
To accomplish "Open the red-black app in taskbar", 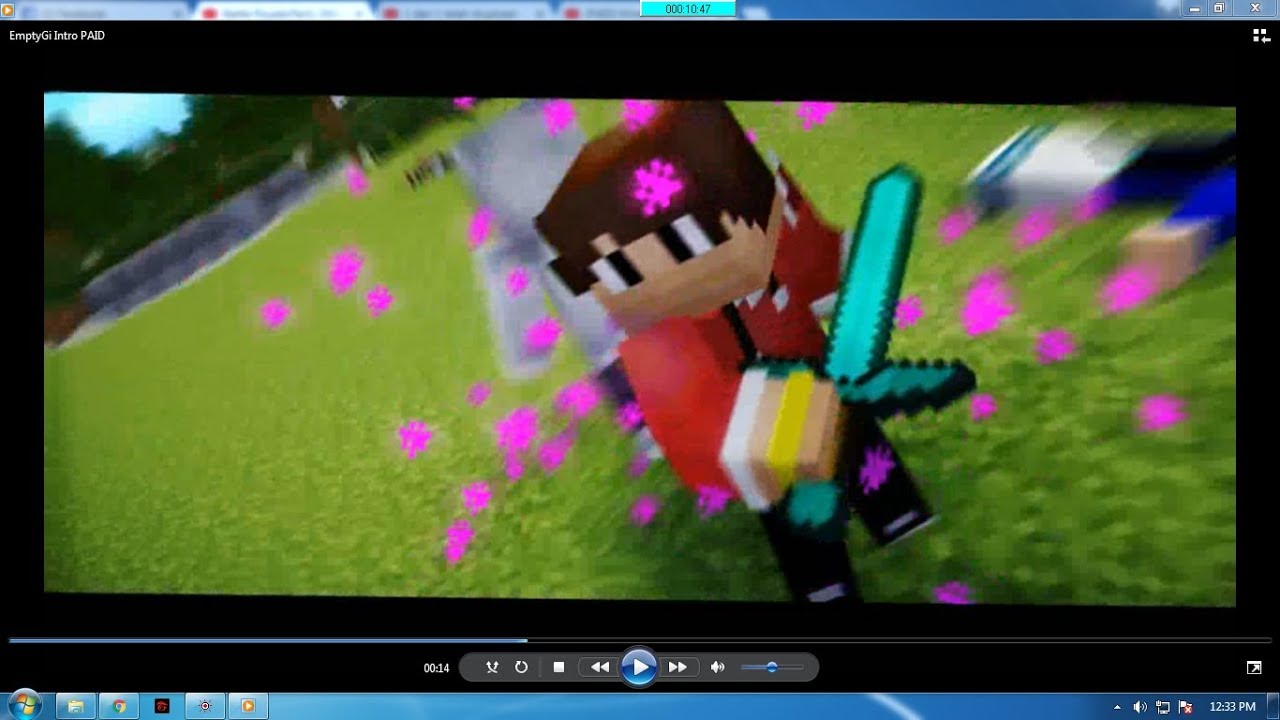I will click(x=162, y=706).
